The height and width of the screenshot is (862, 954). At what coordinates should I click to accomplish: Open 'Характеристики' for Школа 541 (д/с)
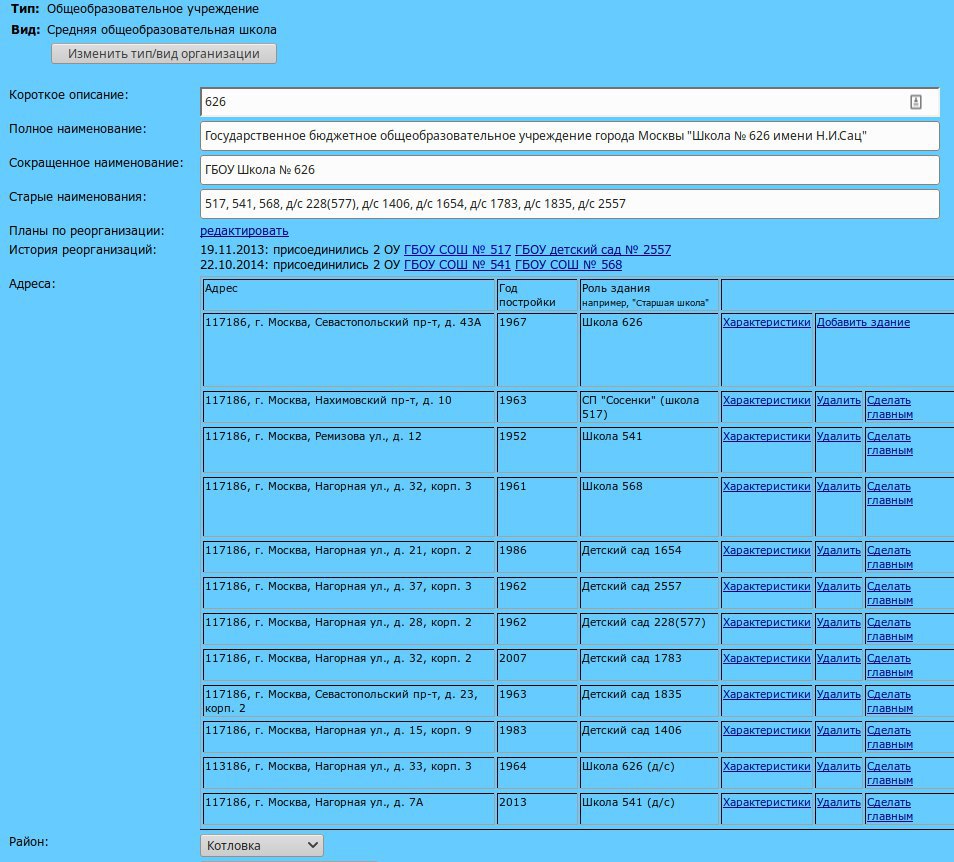[x=767, y=801]
